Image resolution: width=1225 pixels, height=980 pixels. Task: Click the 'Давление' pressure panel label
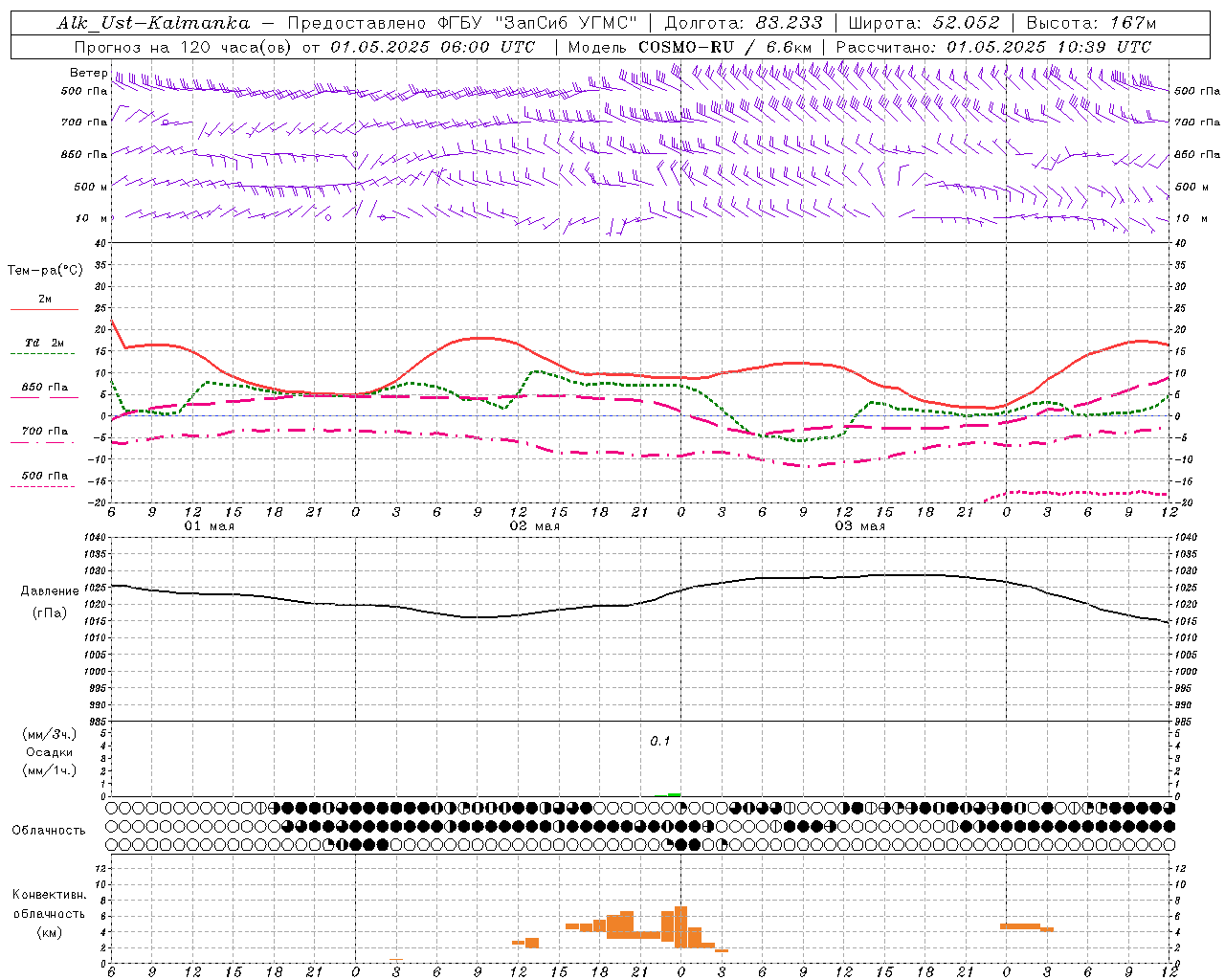50,591
